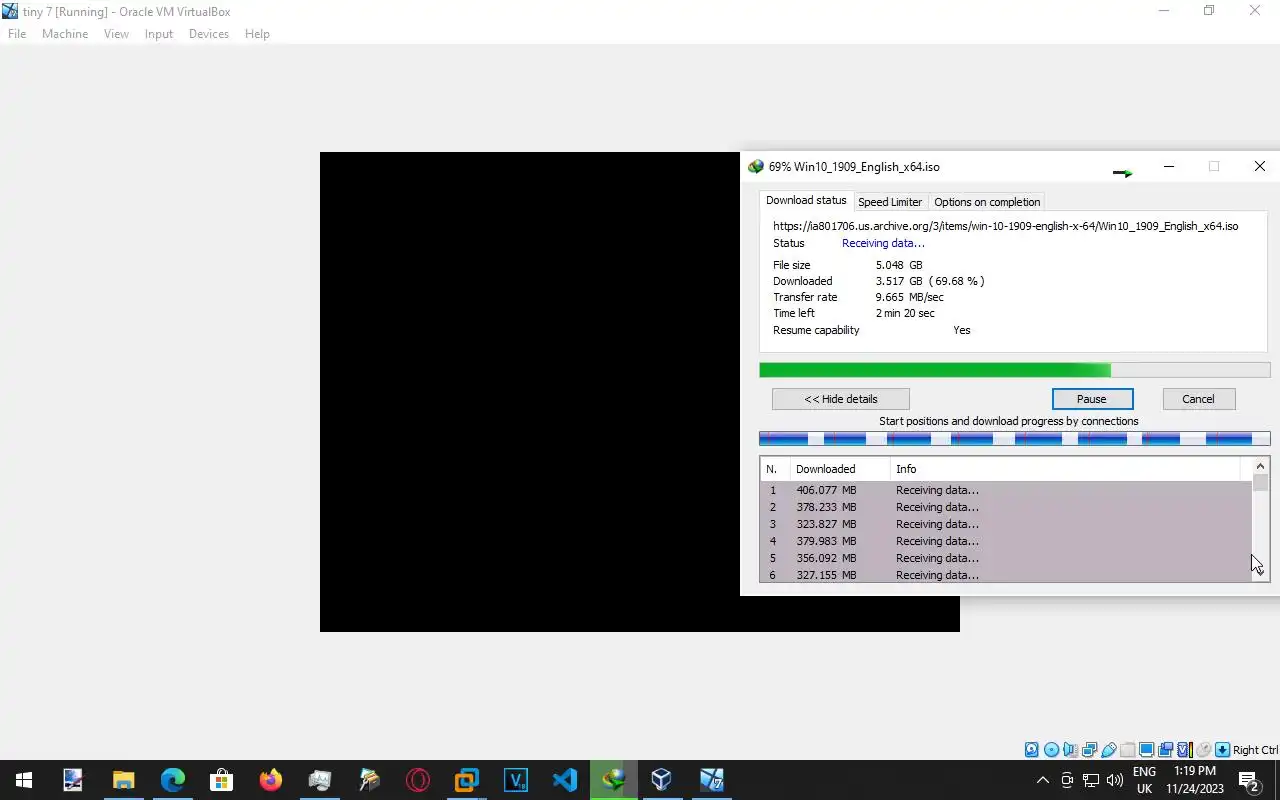The width and height of the screenshot is (1280, 800).
Task: Open the shared folders indicator in VirtualBox status bar
Action: click(1128, 750)
